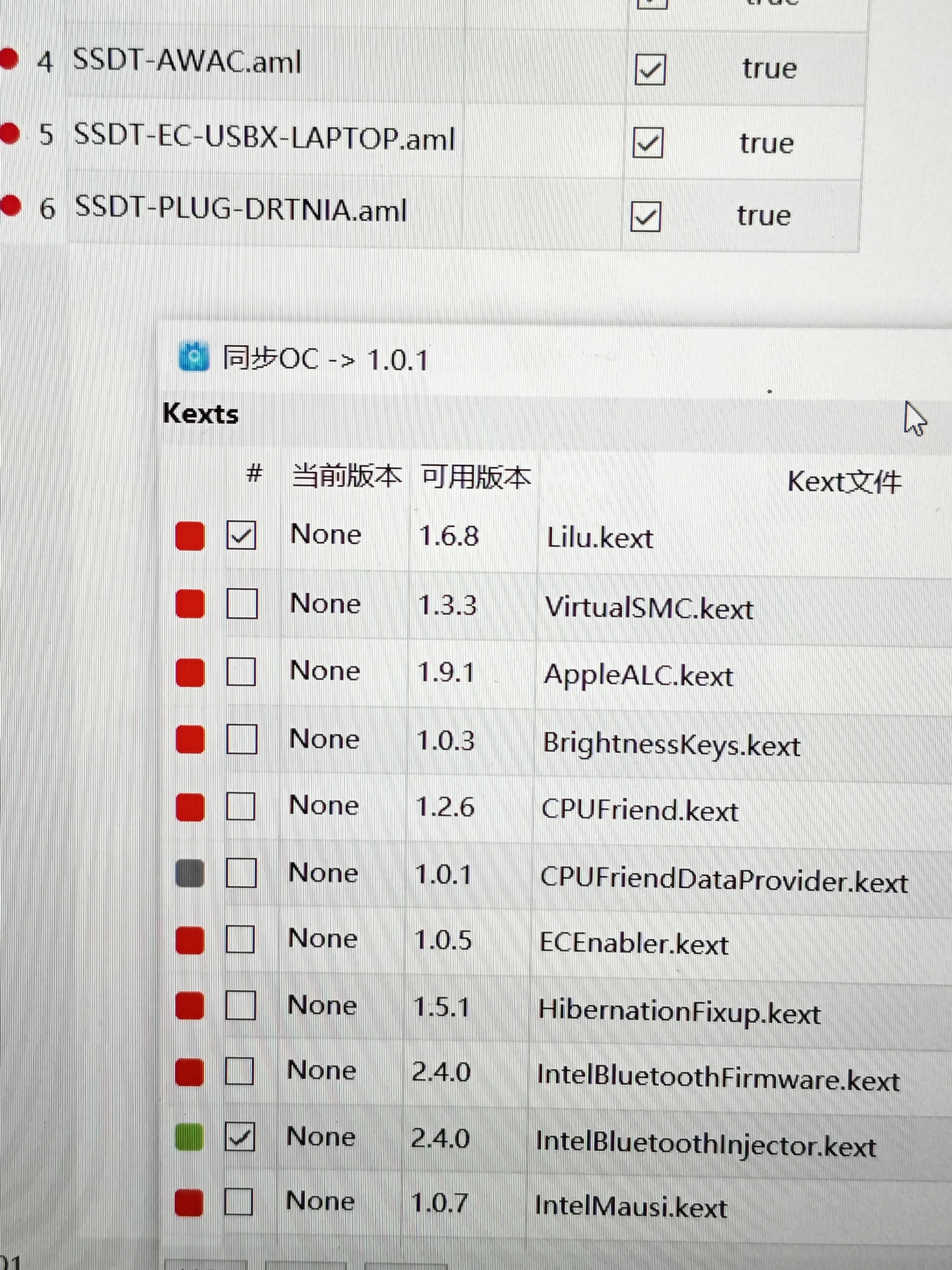The height and width of the screenshot is (1270, 952).
Task: Check the BrightnessKeys.kext checkbox
Action: (241, 739)
